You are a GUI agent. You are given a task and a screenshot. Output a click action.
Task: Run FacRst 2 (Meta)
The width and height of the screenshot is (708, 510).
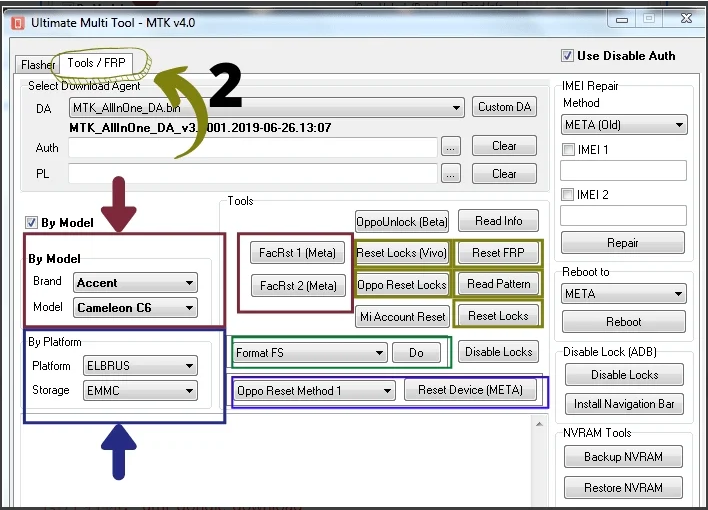[298, 285]
